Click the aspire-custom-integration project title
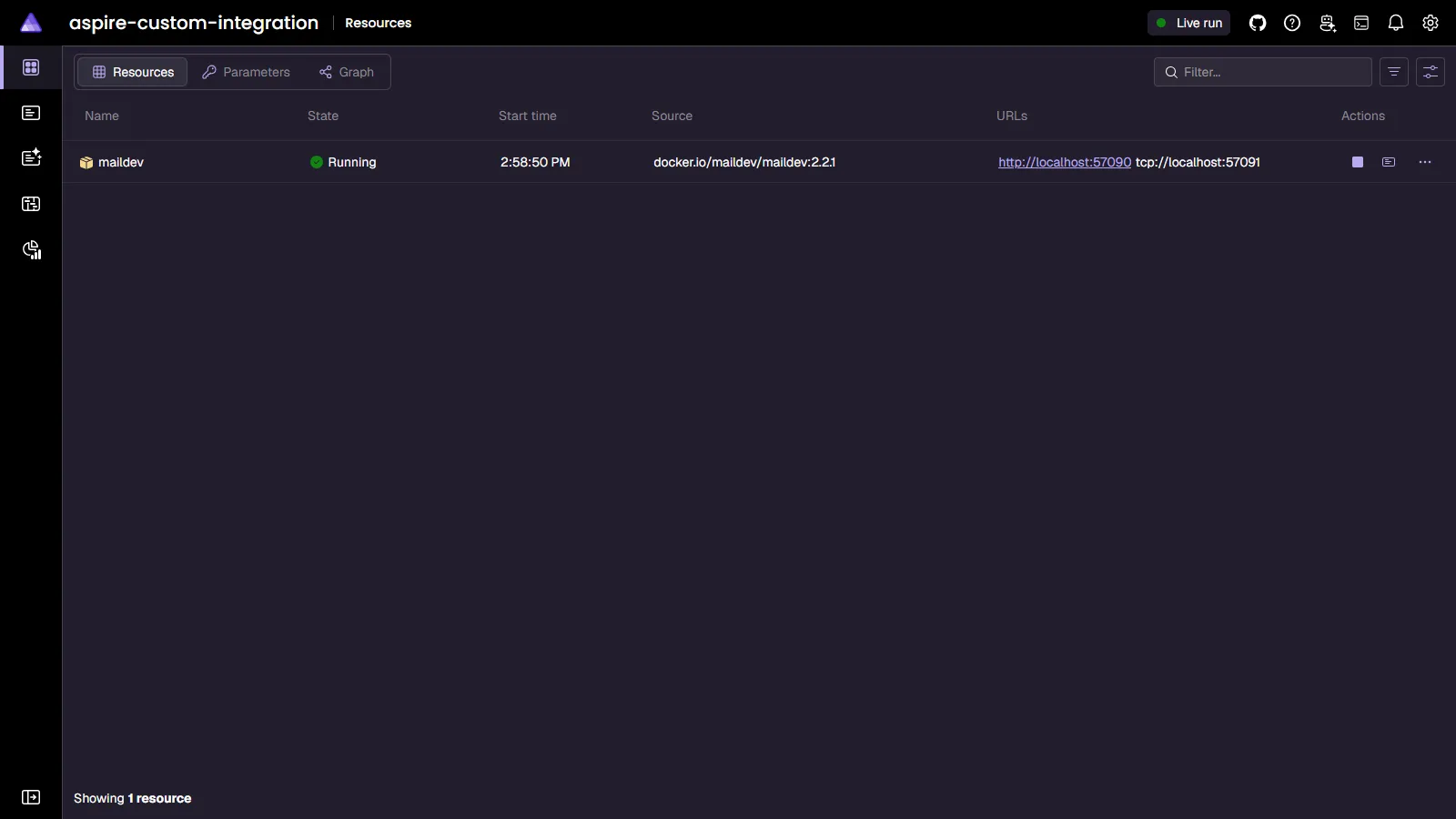 tap(194, 23)
